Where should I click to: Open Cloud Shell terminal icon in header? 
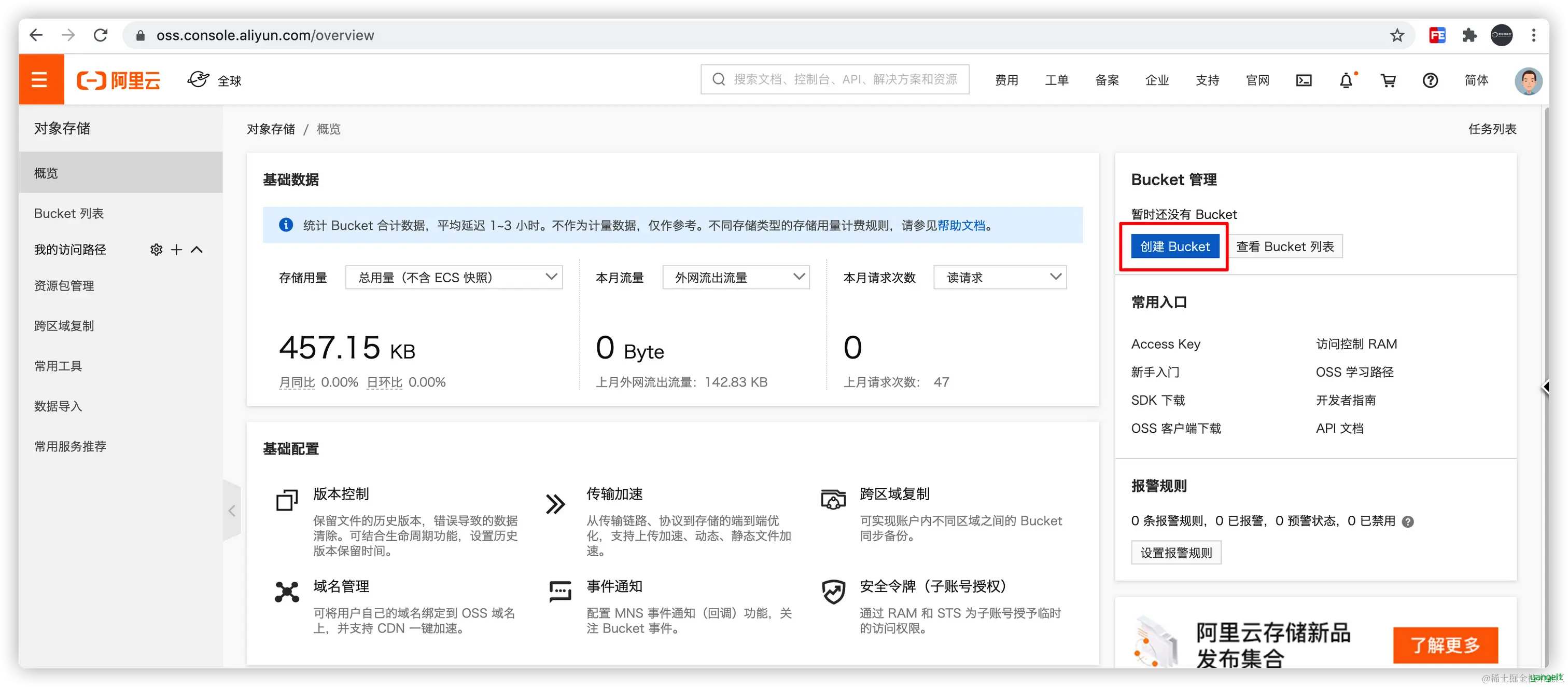[1304, 80]
